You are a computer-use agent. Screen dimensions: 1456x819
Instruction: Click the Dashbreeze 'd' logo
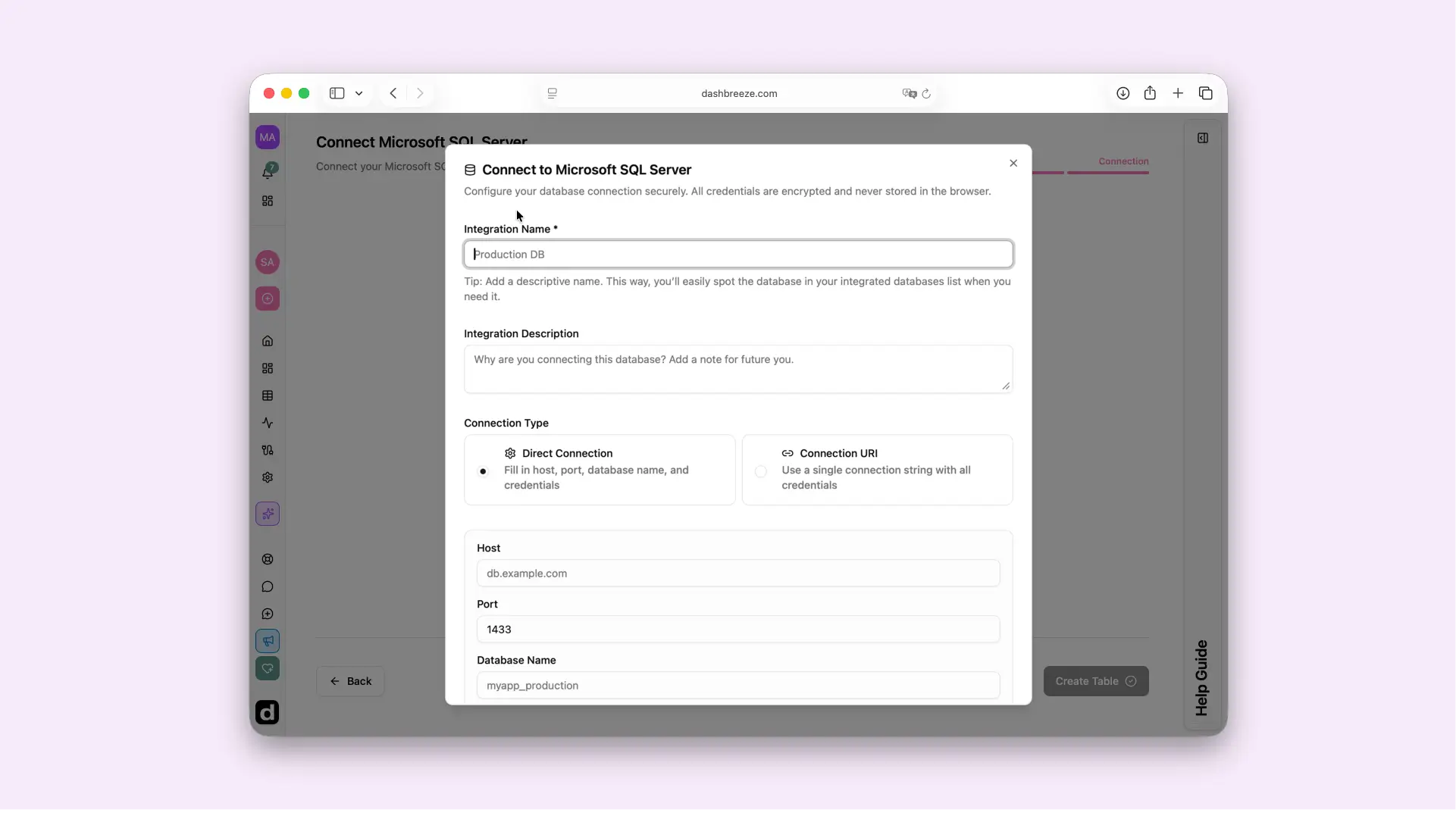(268, 712)
